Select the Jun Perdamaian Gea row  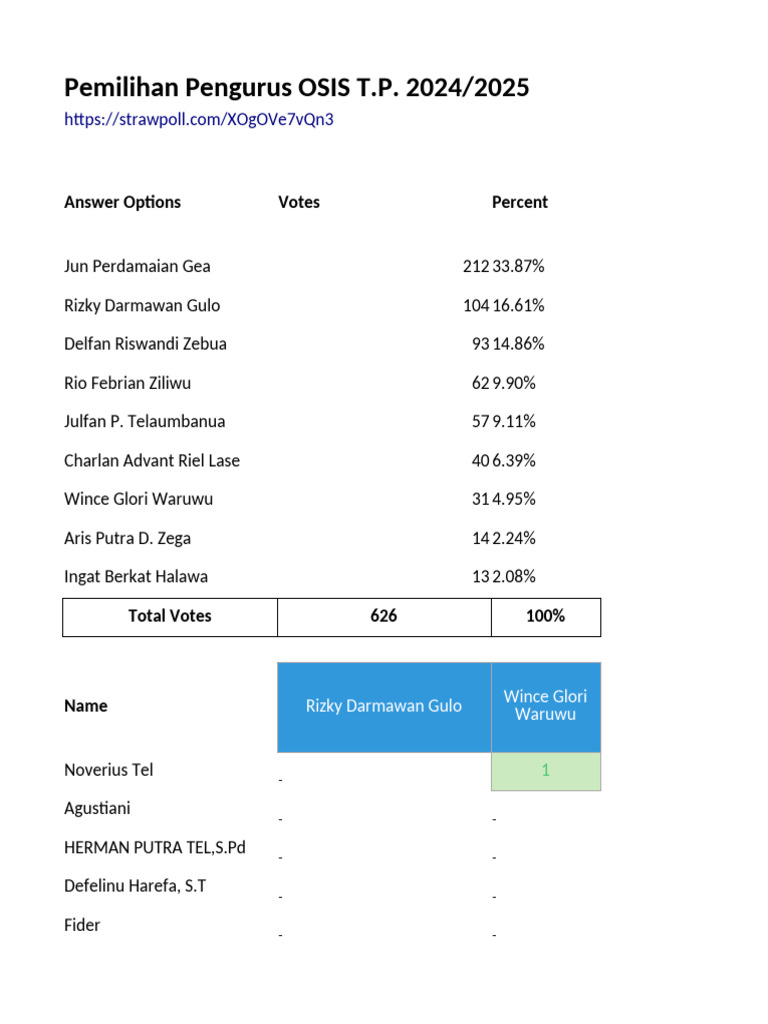[x=137, y=266]
